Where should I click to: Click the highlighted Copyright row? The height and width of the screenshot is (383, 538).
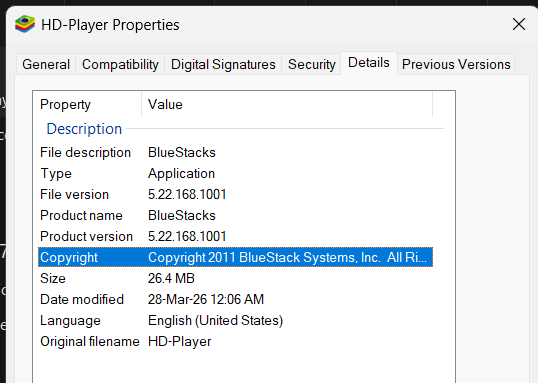[235, 257]
